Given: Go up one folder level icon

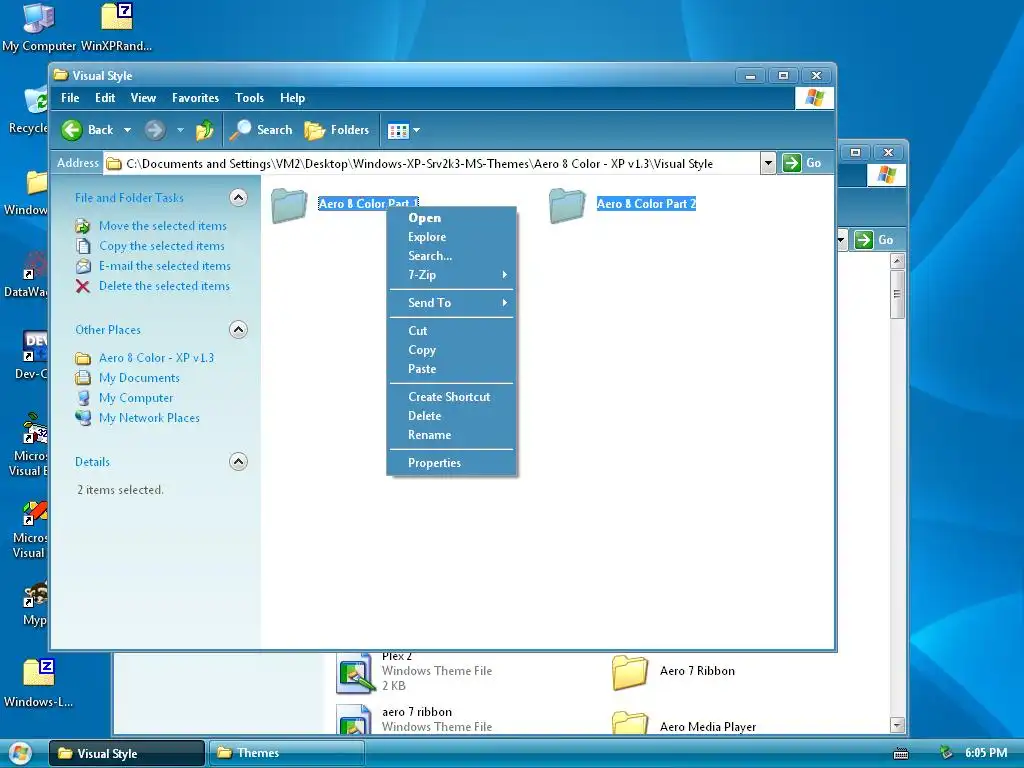Looking at the screenshot, I should [204, 130].
